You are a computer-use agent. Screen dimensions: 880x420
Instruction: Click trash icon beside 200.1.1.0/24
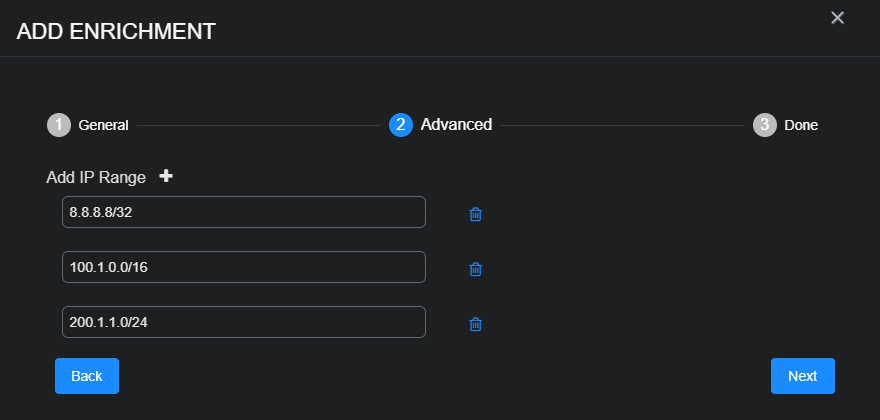point(476,323)
